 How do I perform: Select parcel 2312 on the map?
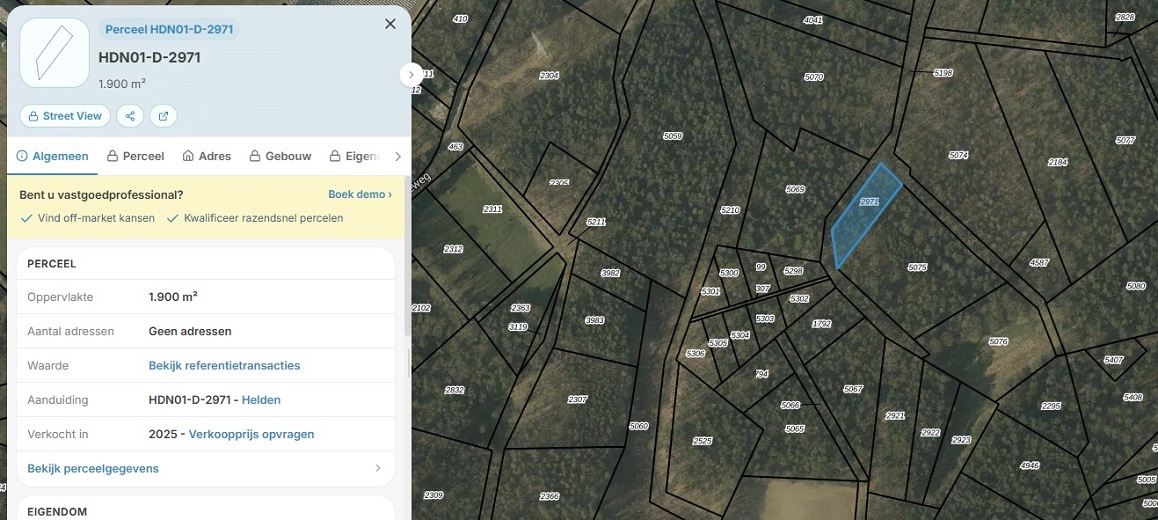tap(453, 249)
